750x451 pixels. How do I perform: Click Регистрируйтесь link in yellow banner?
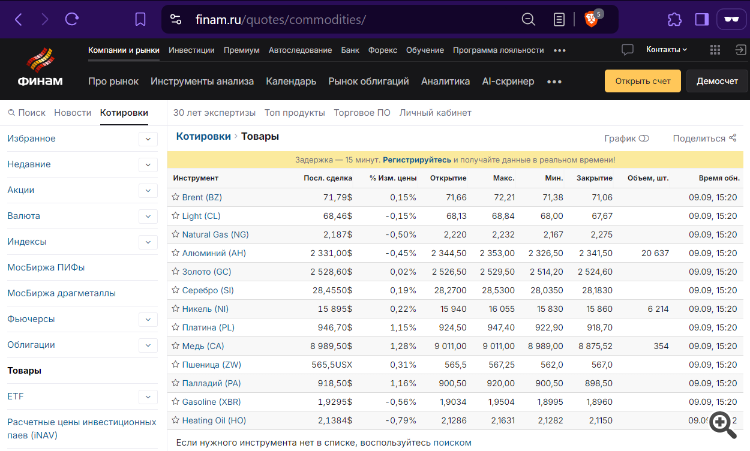point(417,160)
